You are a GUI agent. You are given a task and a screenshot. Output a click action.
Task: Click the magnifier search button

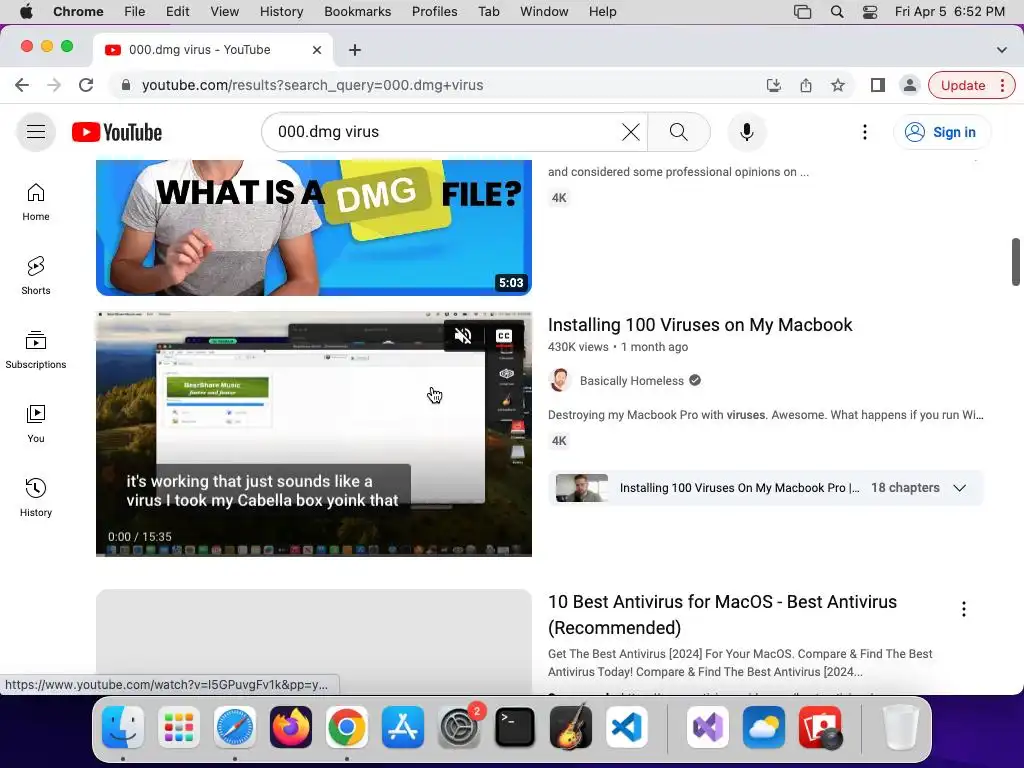679,132
